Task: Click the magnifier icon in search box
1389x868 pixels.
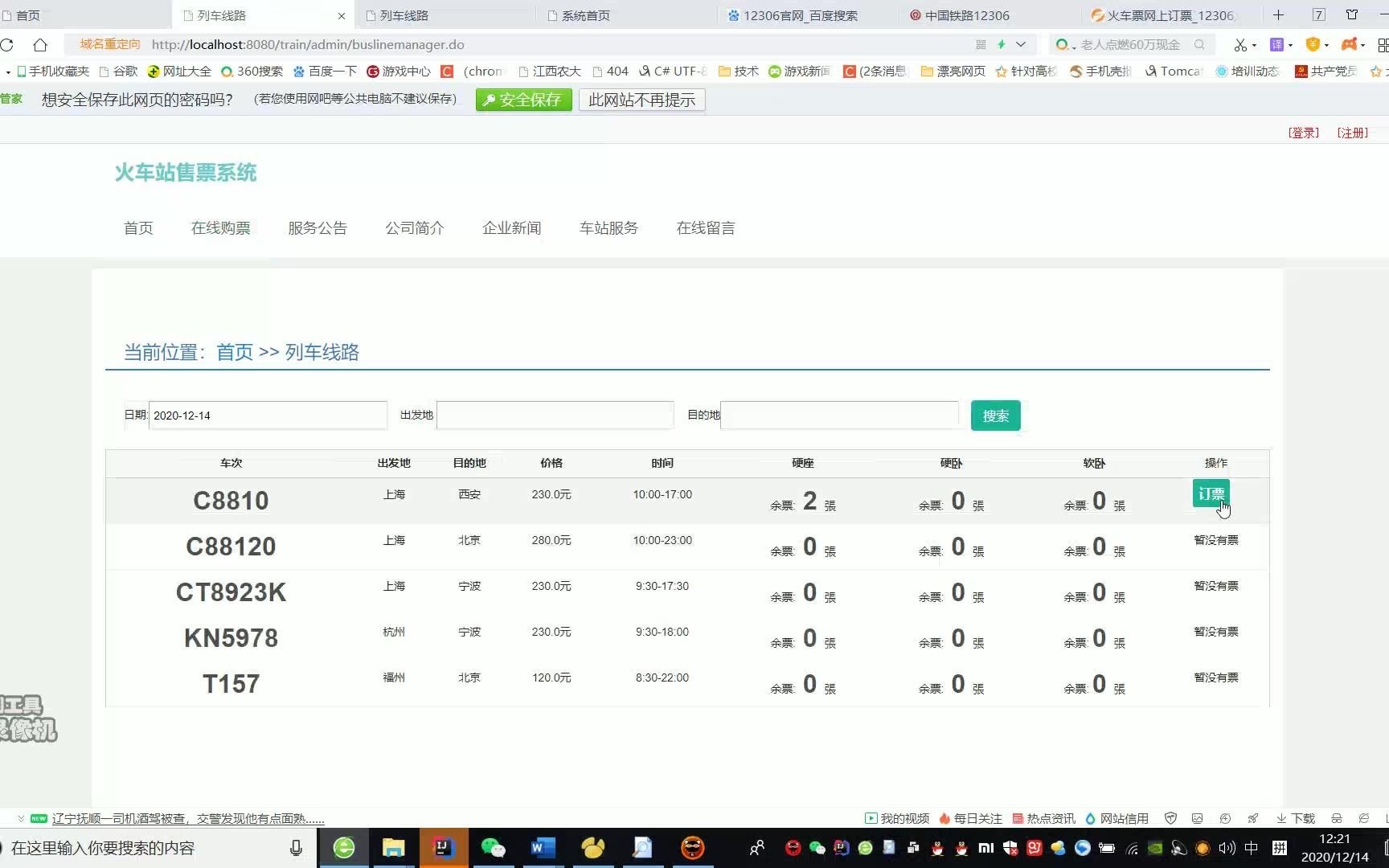Action: pyautogui.click(x=1199, y=45)
